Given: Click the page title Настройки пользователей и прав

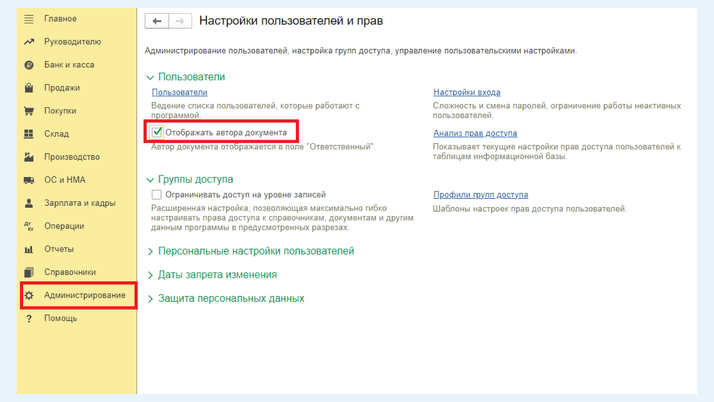Looking at the screenshot, I should (x=291, y=21).
